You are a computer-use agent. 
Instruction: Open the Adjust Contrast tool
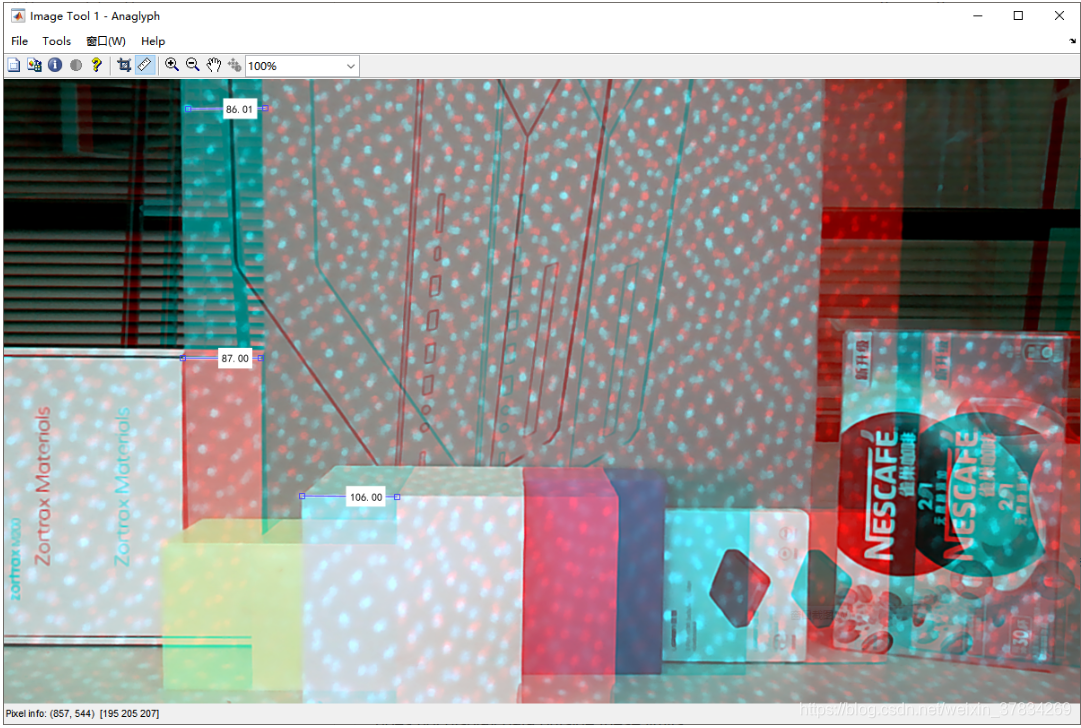[75, 65]
